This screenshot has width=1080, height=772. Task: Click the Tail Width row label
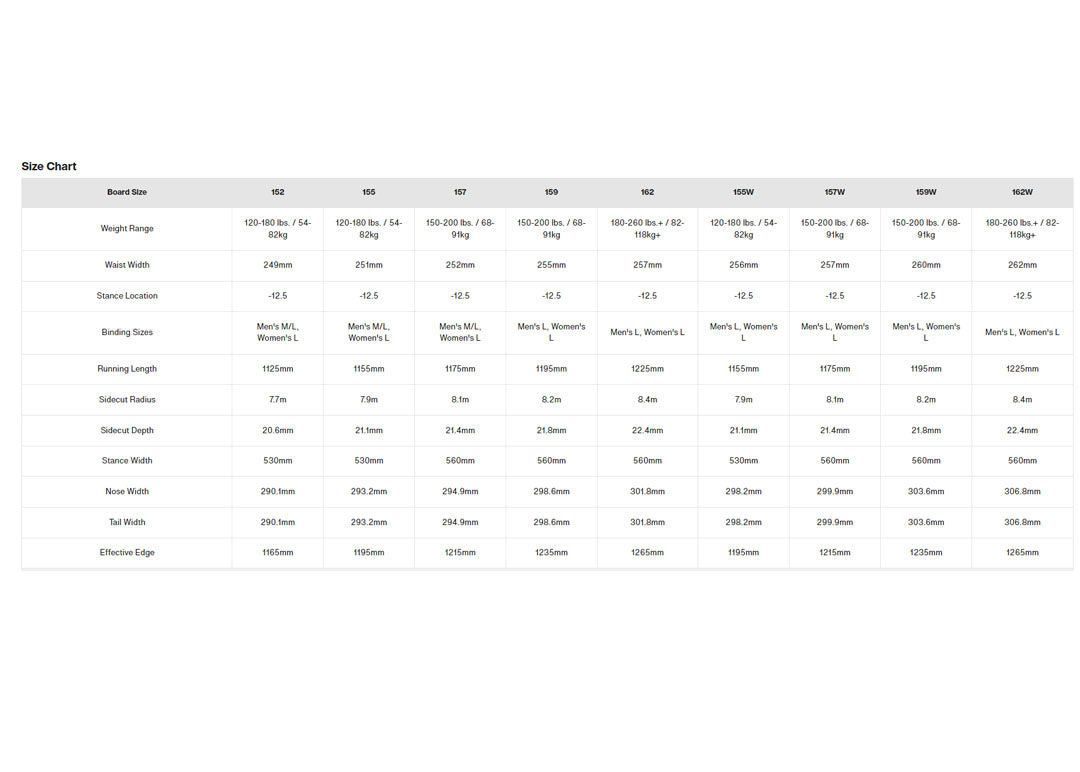(127, 522)
